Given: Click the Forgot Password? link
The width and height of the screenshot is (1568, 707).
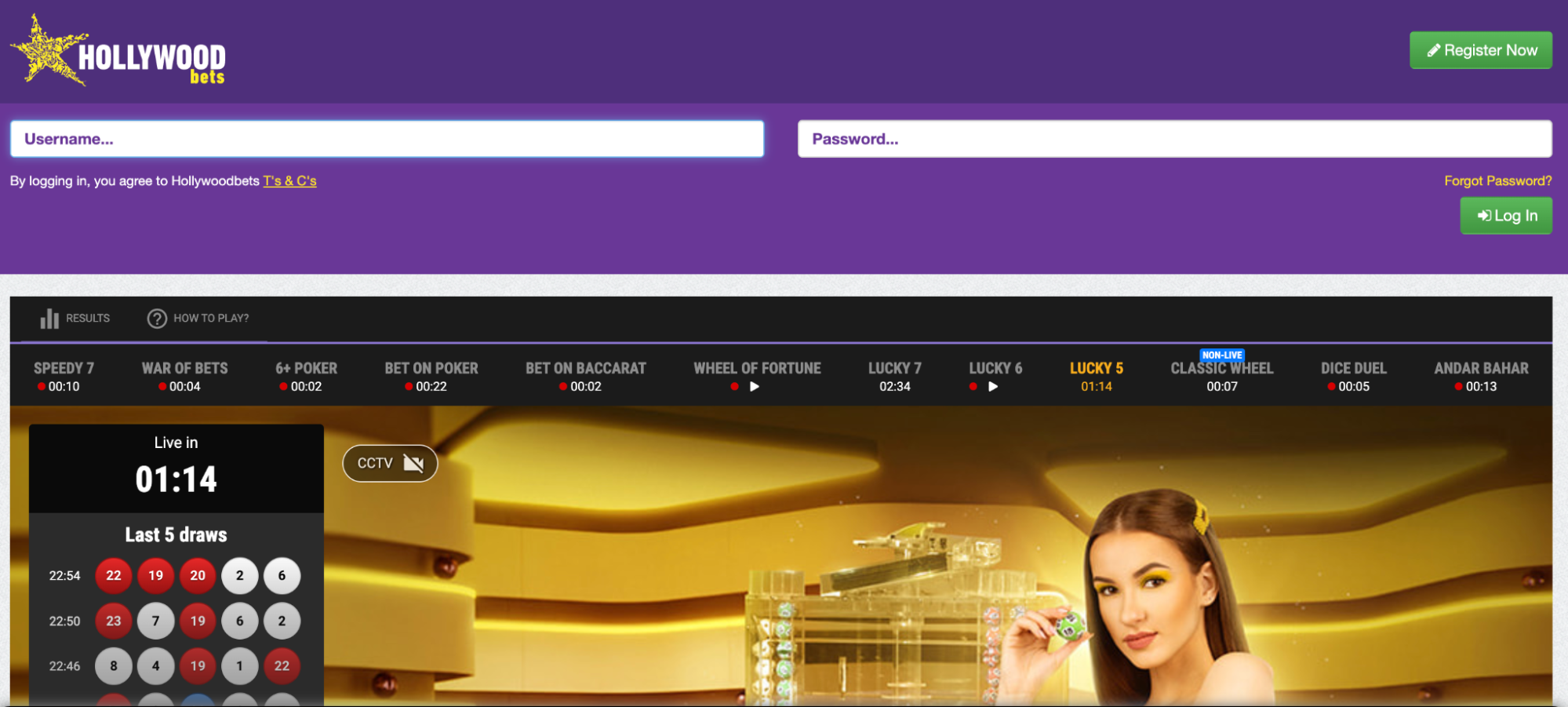Looking at the screenshot, I should pos(1497,180).
